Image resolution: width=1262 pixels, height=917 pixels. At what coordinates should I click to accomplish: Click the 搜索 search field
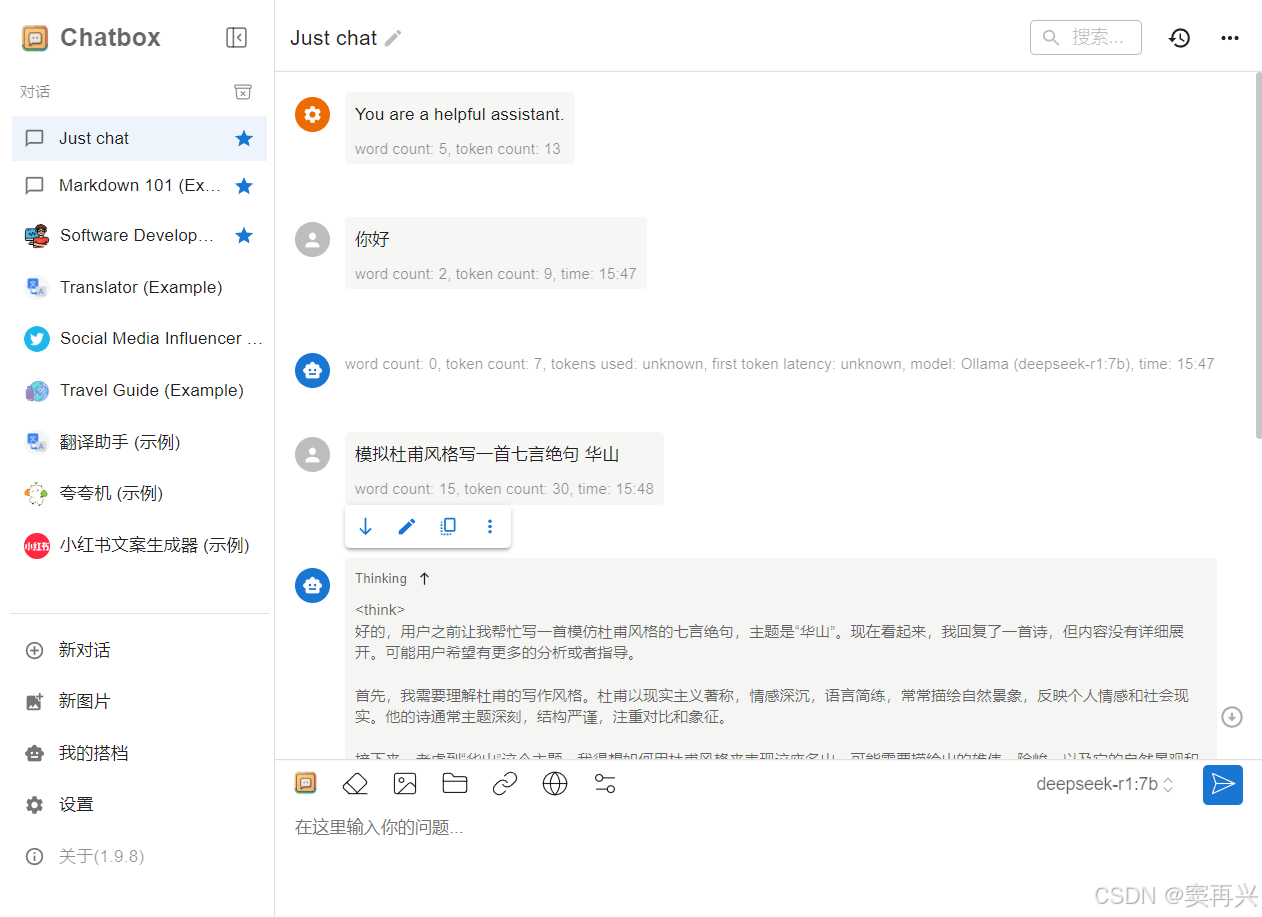(x=1086, y=37)
